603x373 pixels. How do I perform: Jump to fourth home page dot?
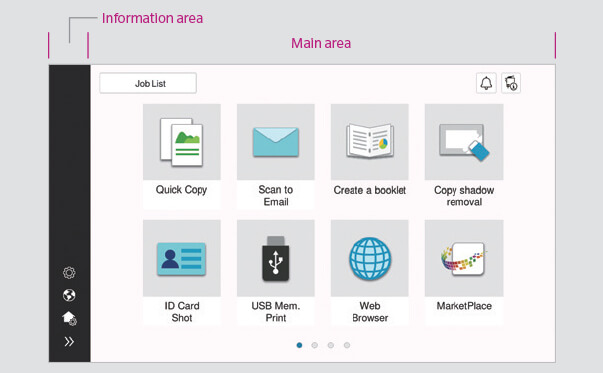[347, 345]
